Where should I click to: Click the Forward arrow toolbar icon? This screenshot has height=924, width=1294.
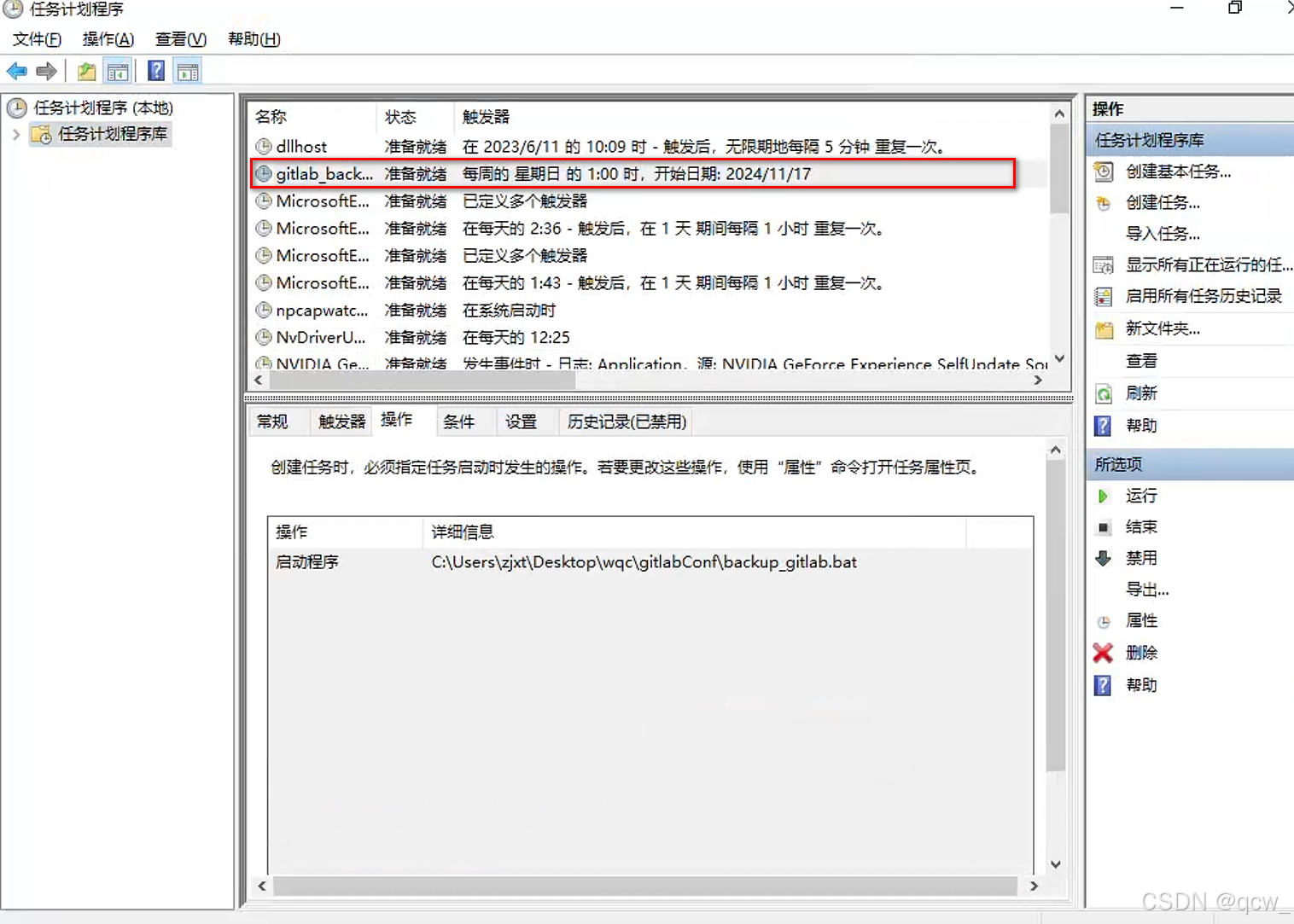click(x=46, y=71)
